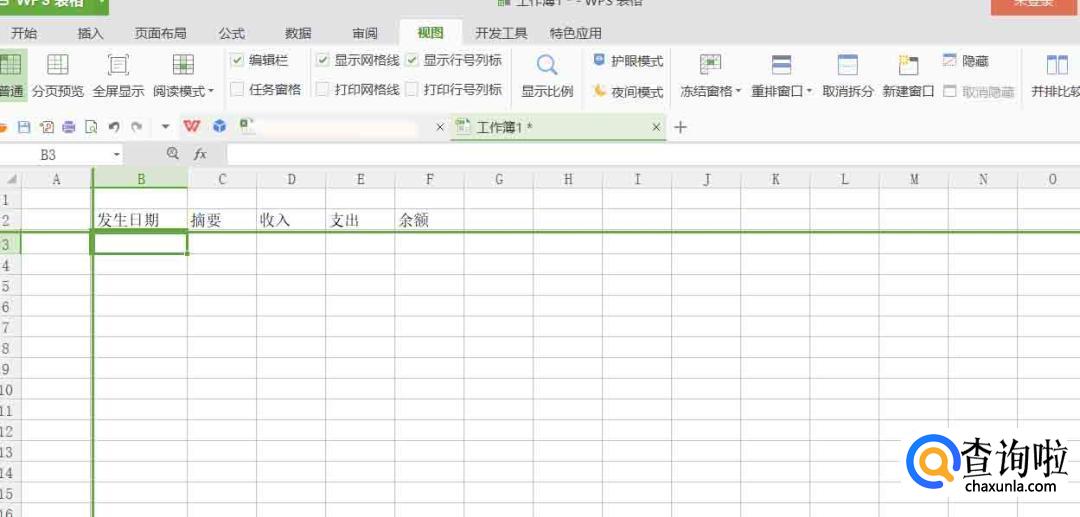Select row 3 header

(x=10, y=244)
